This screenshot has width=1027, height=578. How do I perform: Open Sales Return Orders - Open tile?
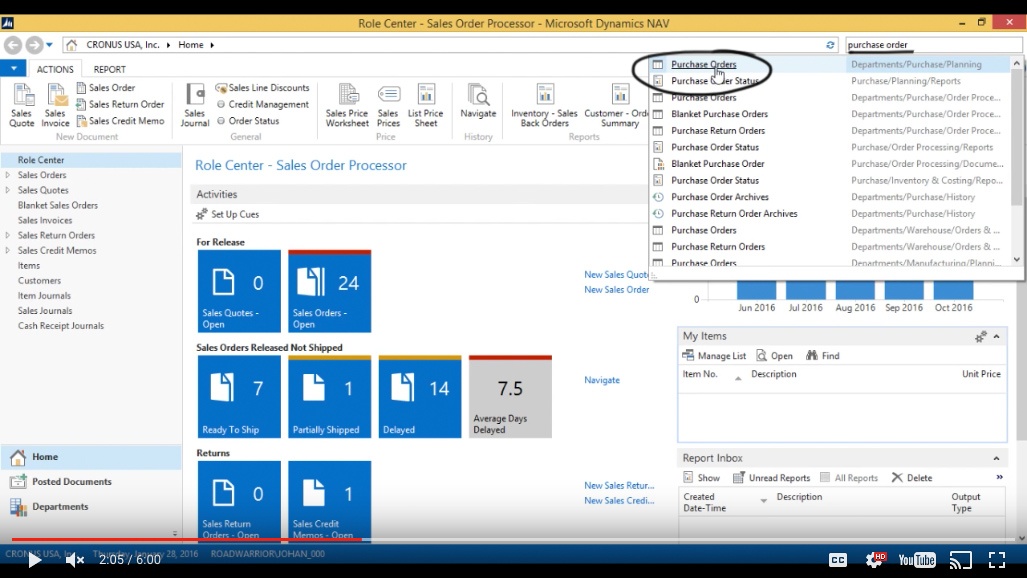[239, 501]
